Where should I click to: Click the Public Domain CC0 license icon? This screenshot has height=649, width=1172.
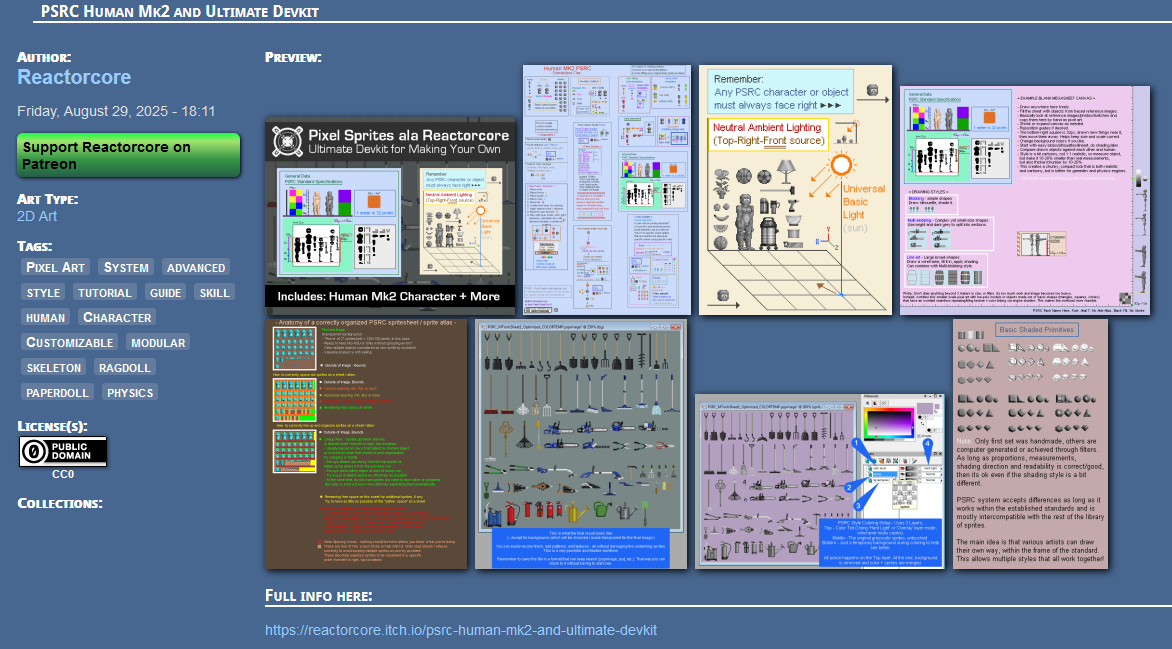click(x=63, y=452)
